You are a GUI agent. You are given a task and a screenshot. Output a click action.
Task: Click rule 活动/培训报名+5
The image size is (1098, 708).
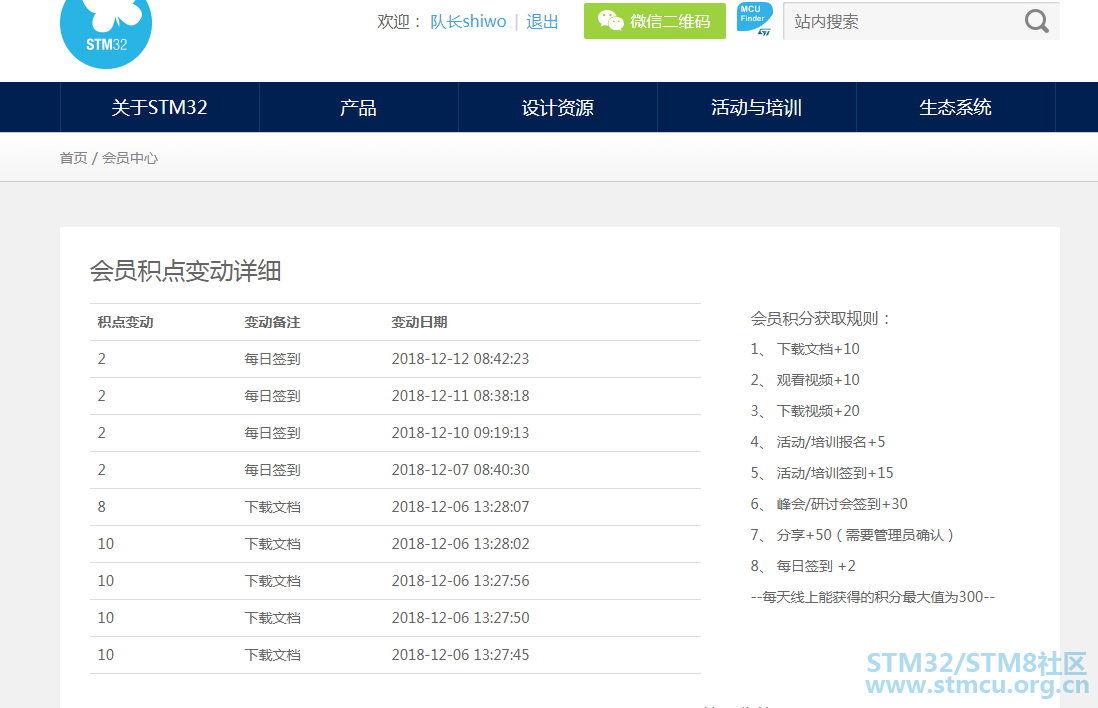click(x=831, y=442)
